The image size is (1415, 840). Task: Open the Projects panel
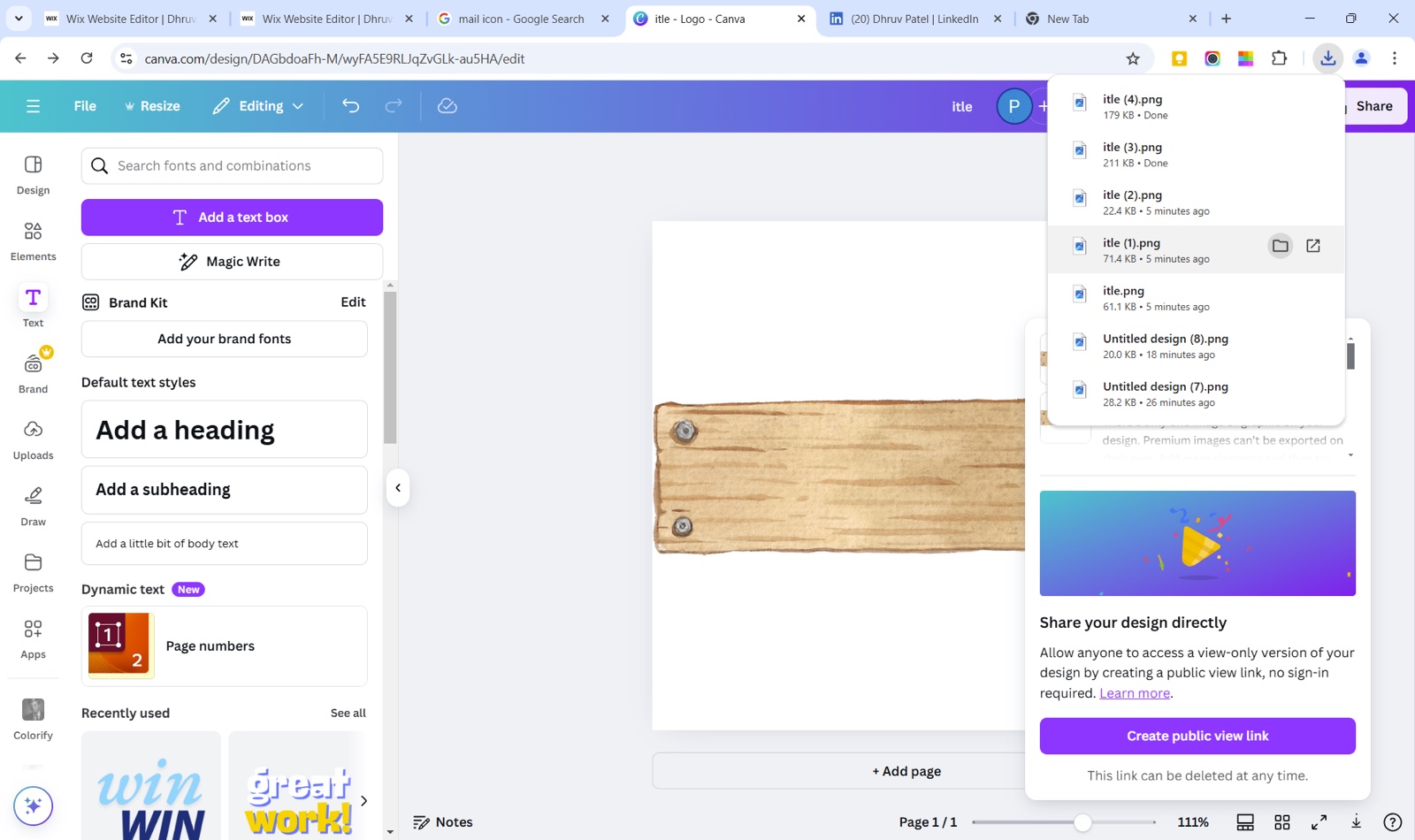[x=33, y=573]
